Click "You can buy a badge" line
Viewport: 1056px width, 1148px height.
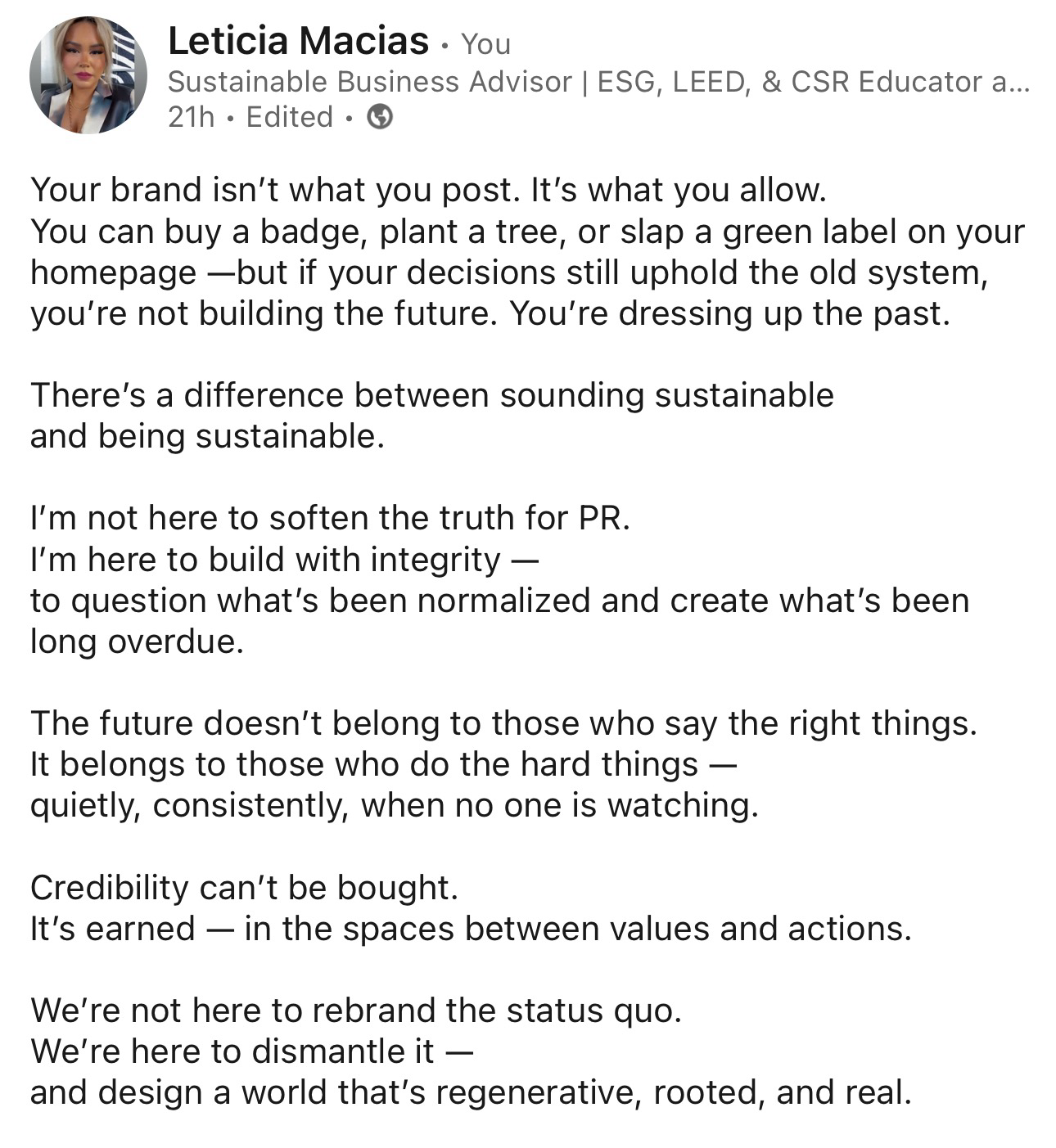click(527, 232)
